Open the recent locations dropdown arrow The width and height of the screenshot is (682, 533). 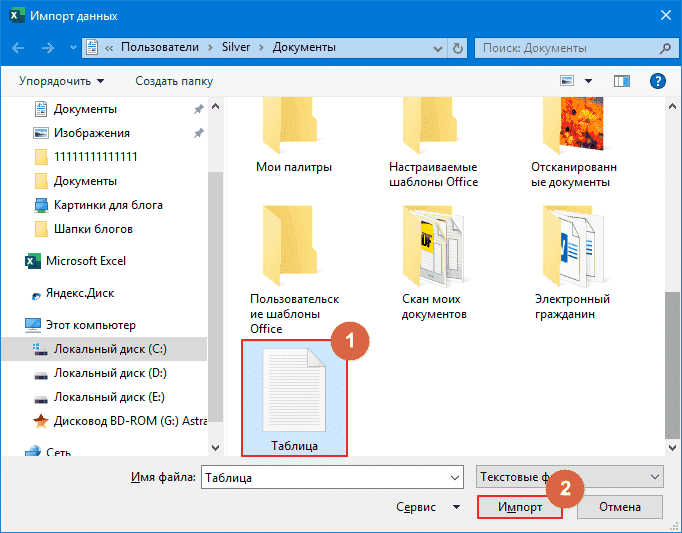click(x=73, y=47)
